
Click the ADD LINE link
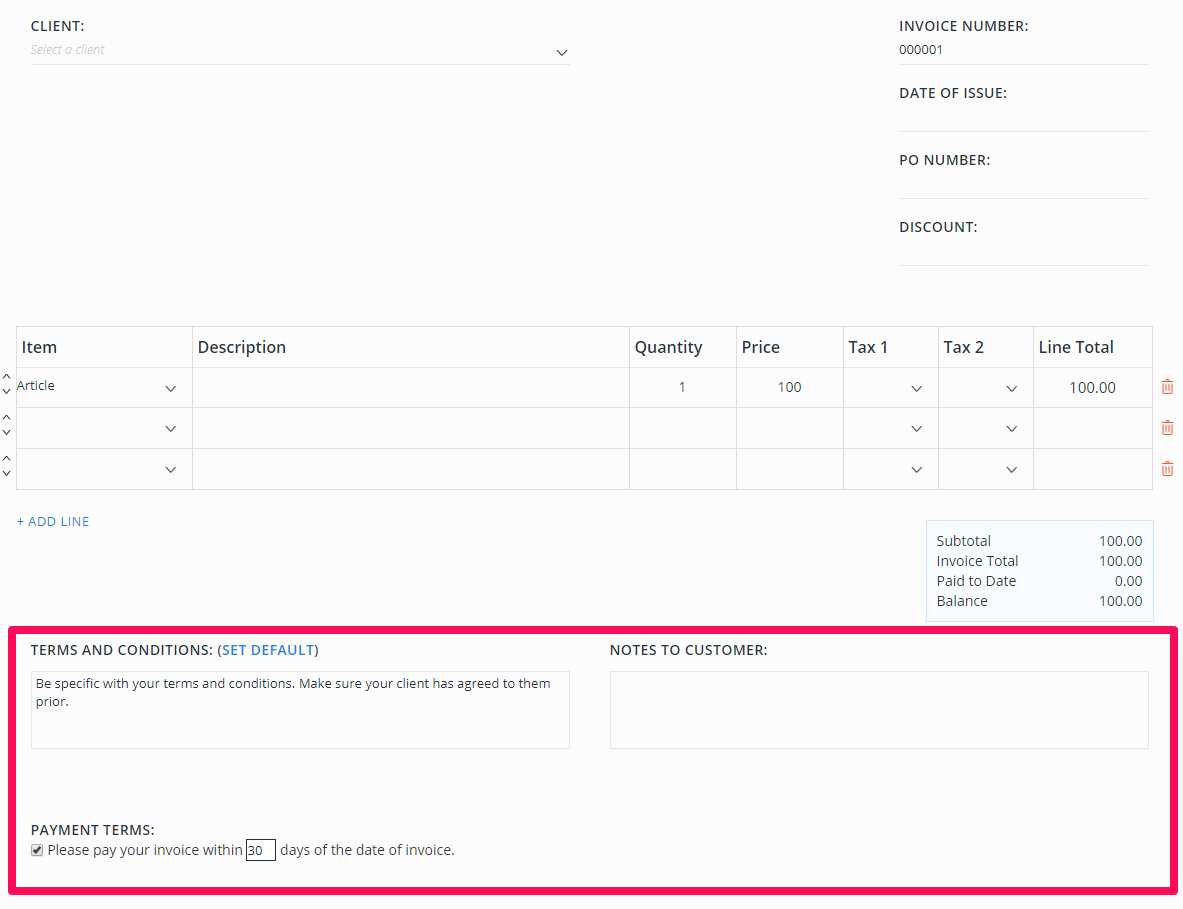52,521
